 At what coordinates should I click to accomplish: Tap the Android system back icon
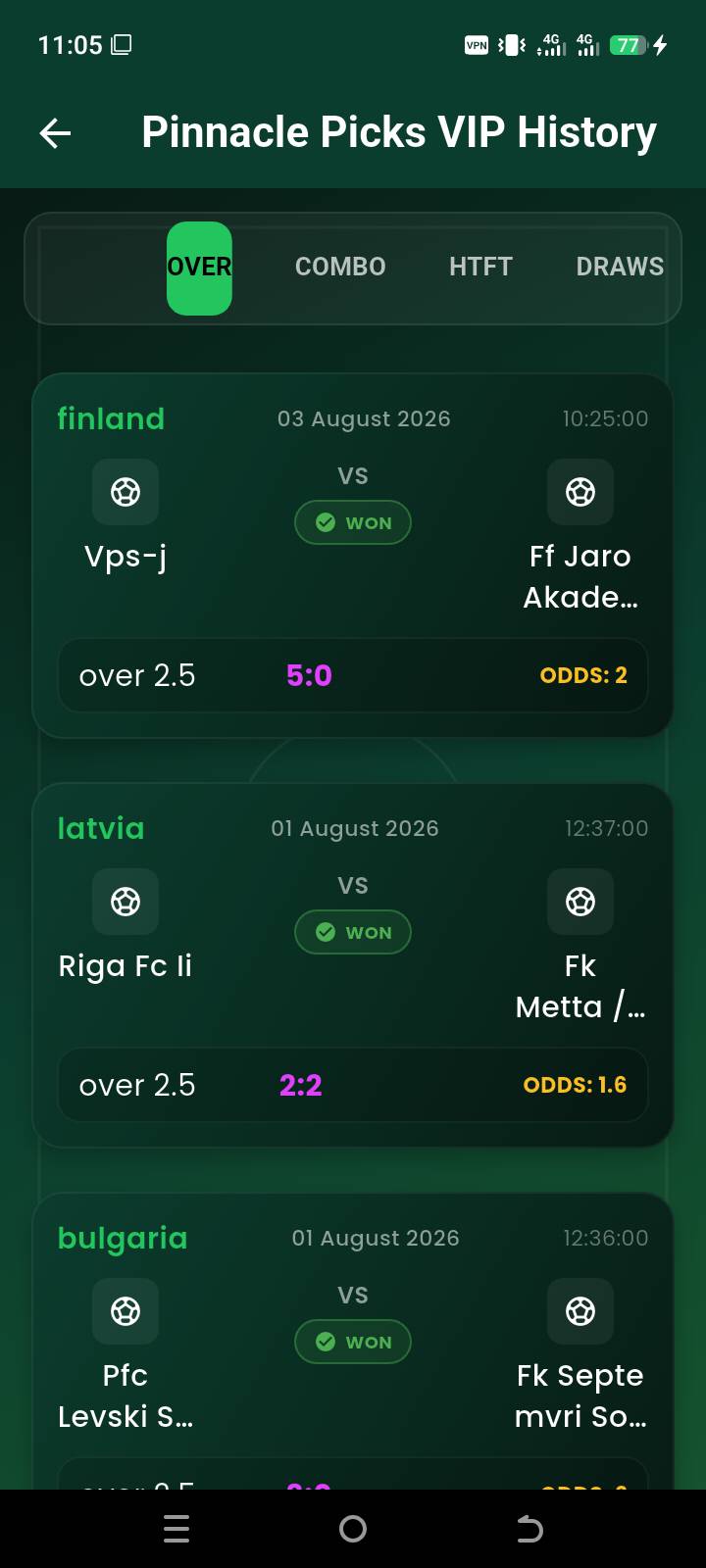(529, 1529)
